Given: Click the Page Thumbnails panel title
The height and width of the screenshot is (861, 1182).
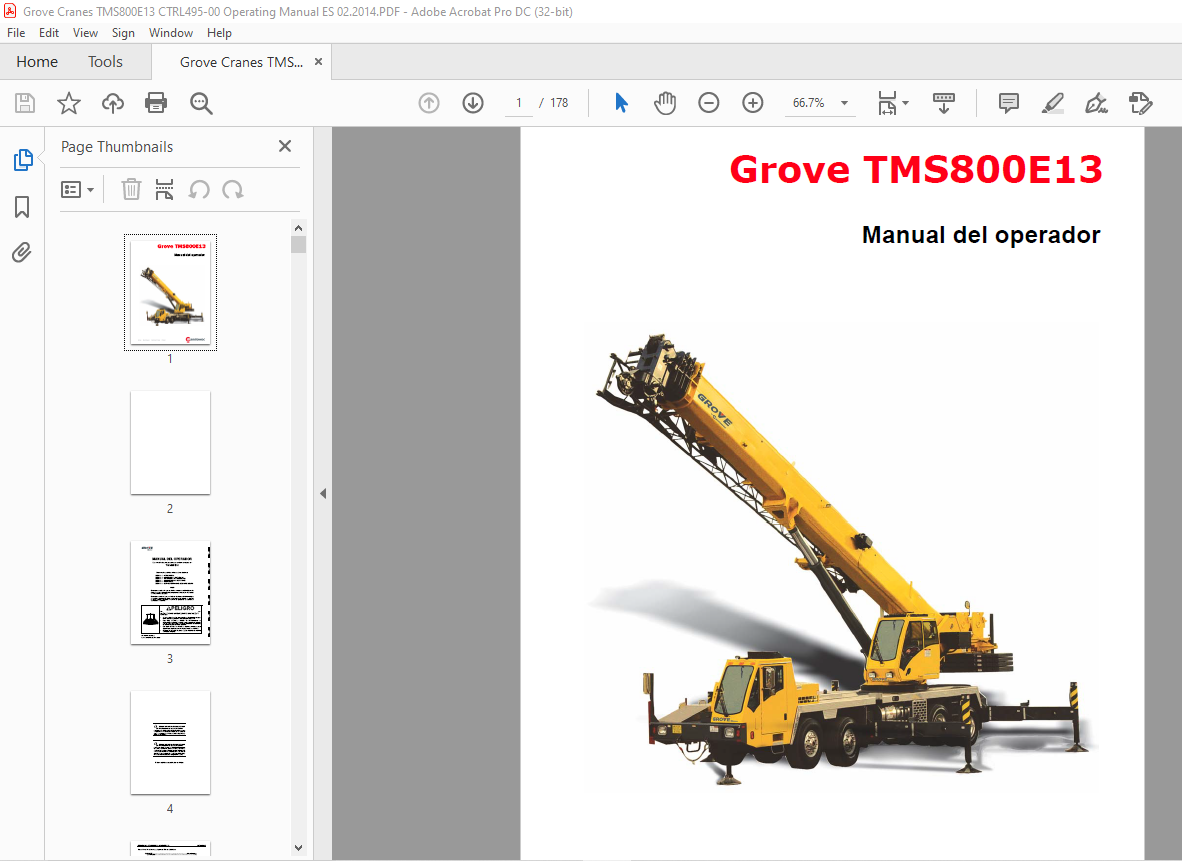Looking at the screenshot, I should tap(117, 147).
